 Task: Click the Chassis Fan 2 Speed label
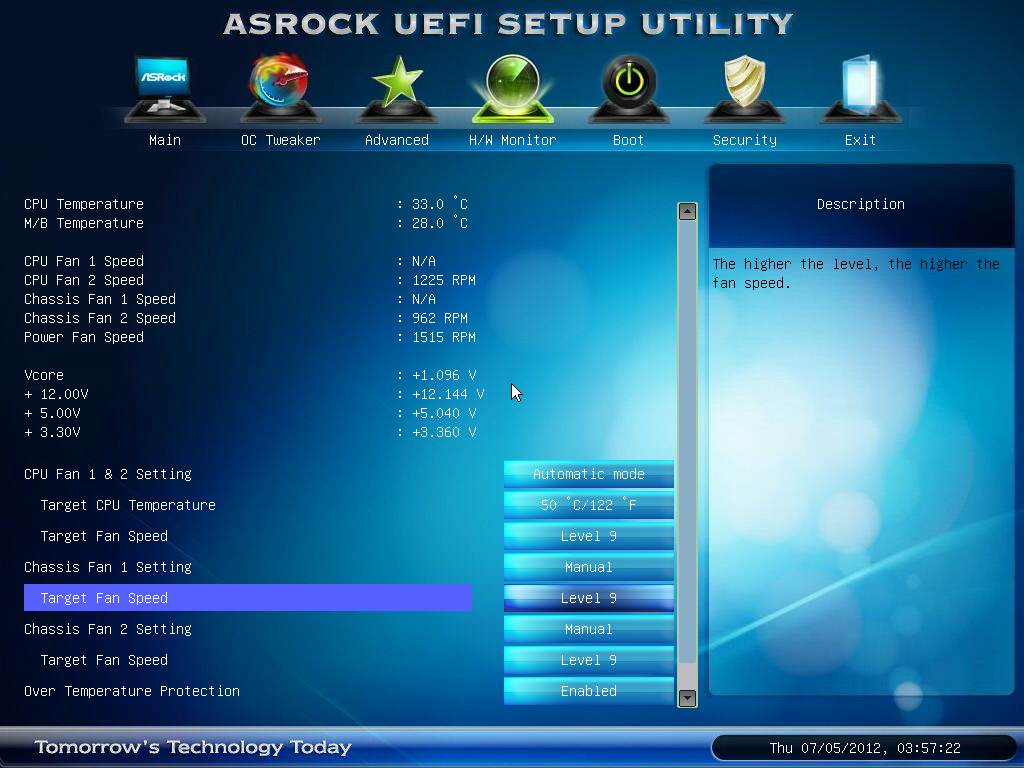[x=100, y=318]
